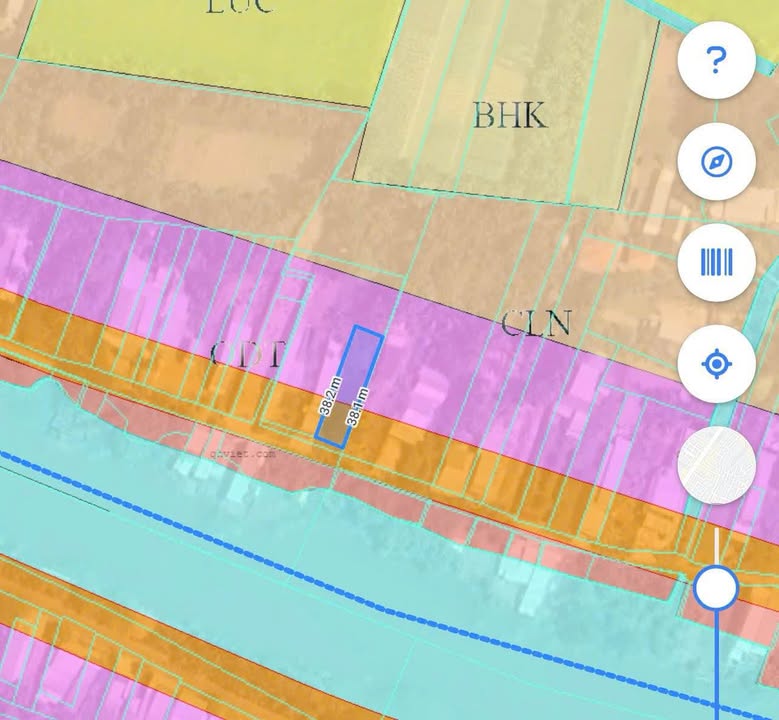Click the barcode-style stripes icon button
This screenshot has width=779, height=720.
pos(715,263)
